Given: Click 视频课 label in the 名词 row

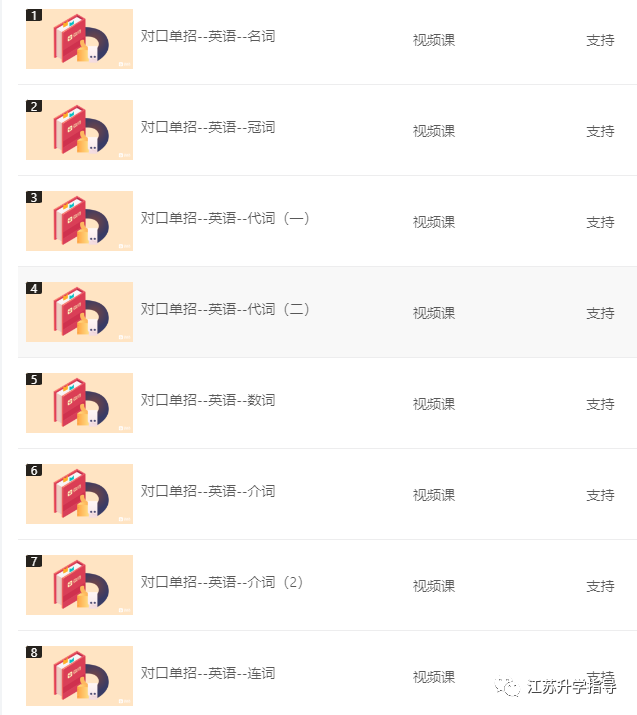Looking at the screenshot, I should click(x=434, y=40).
